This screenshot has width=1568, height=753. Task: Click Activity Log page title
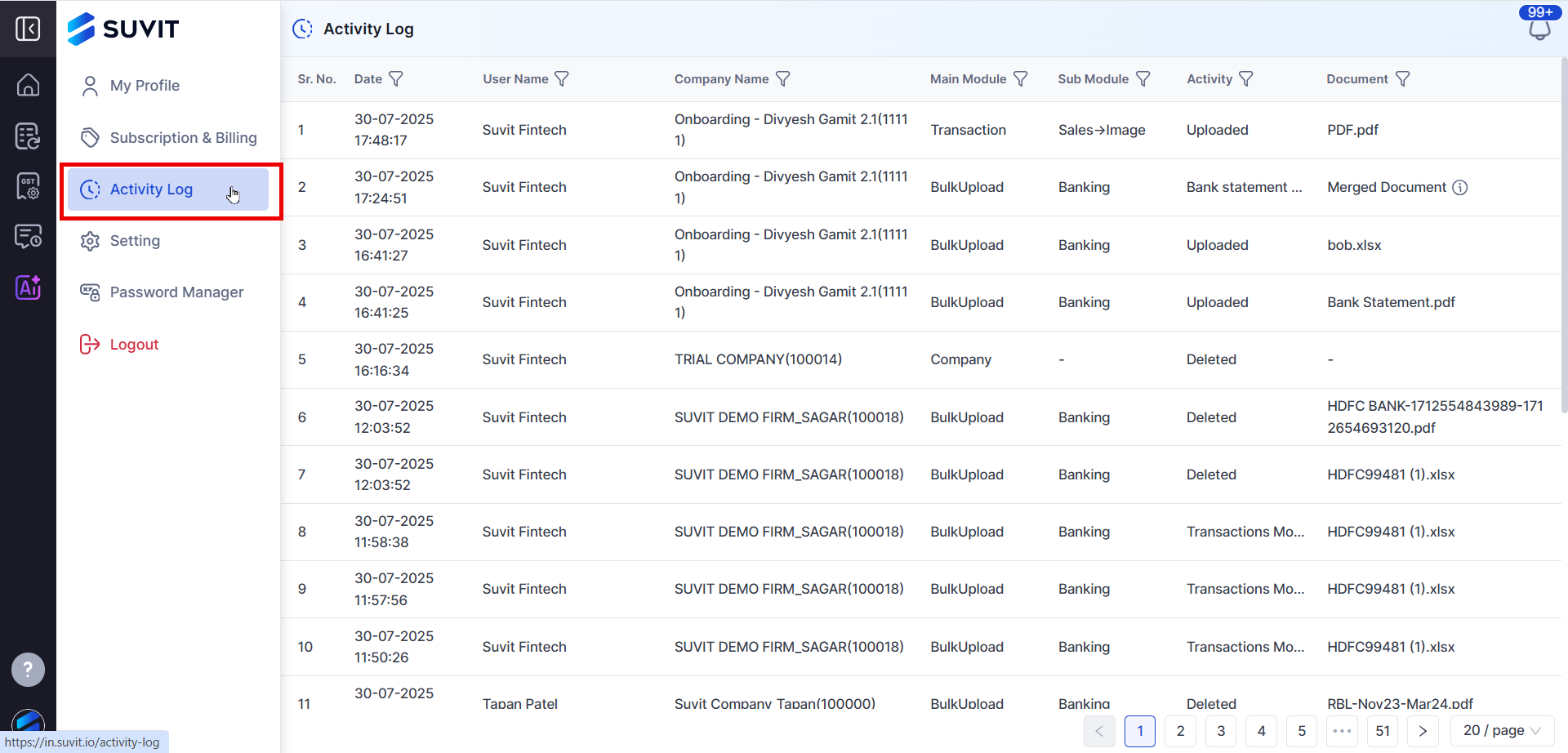click(368, 29)
